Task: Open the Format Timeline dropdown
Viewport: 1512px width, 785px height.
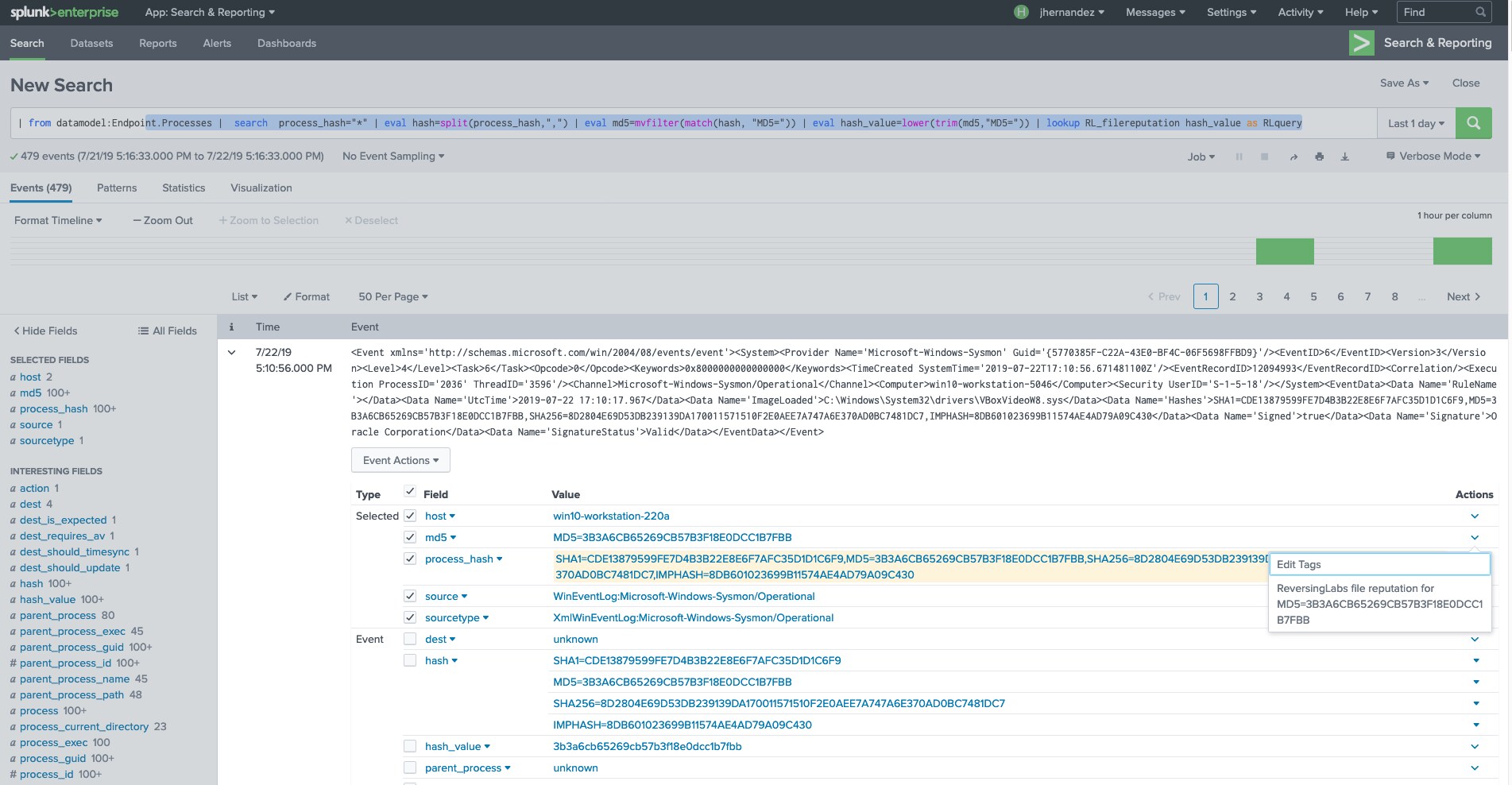Action: 58,220
